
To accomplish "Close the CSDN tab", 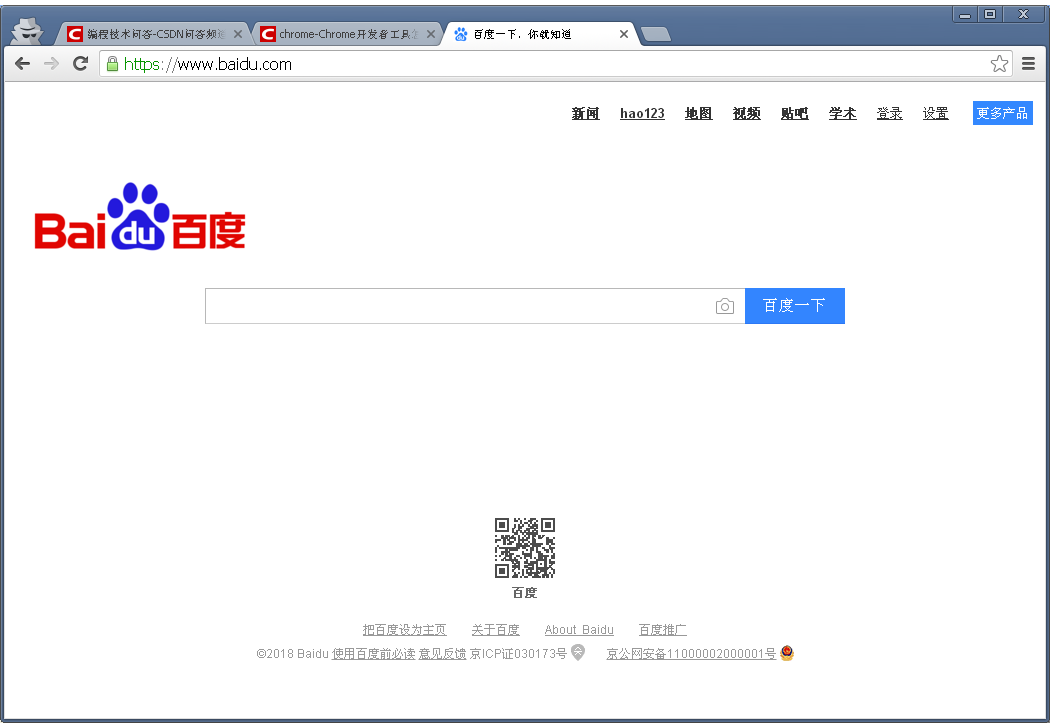I will pyautogui.click(x=238, y=34).
